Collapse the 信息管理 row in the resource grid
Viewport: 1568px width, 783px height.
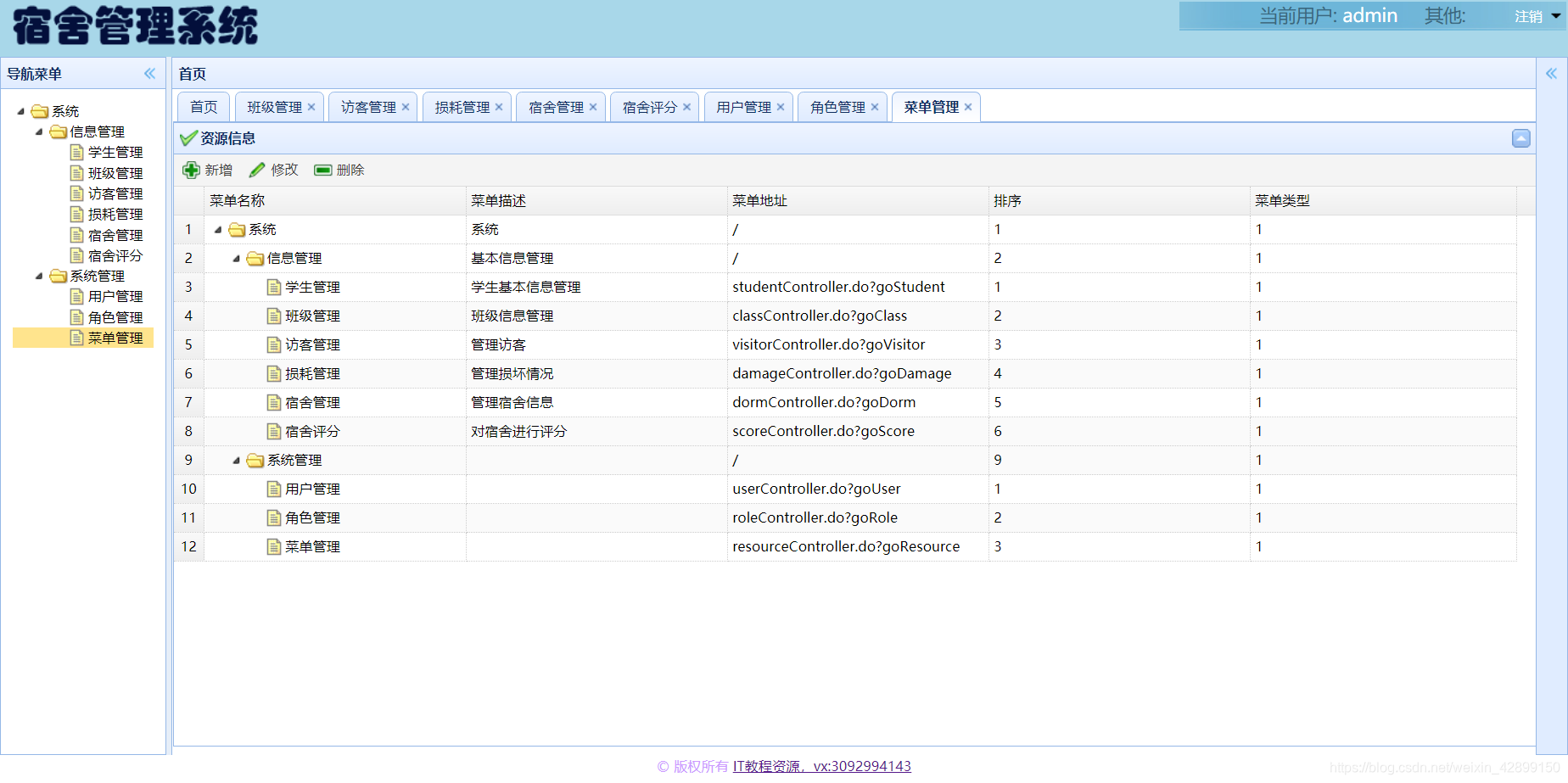tap(236, 258)
